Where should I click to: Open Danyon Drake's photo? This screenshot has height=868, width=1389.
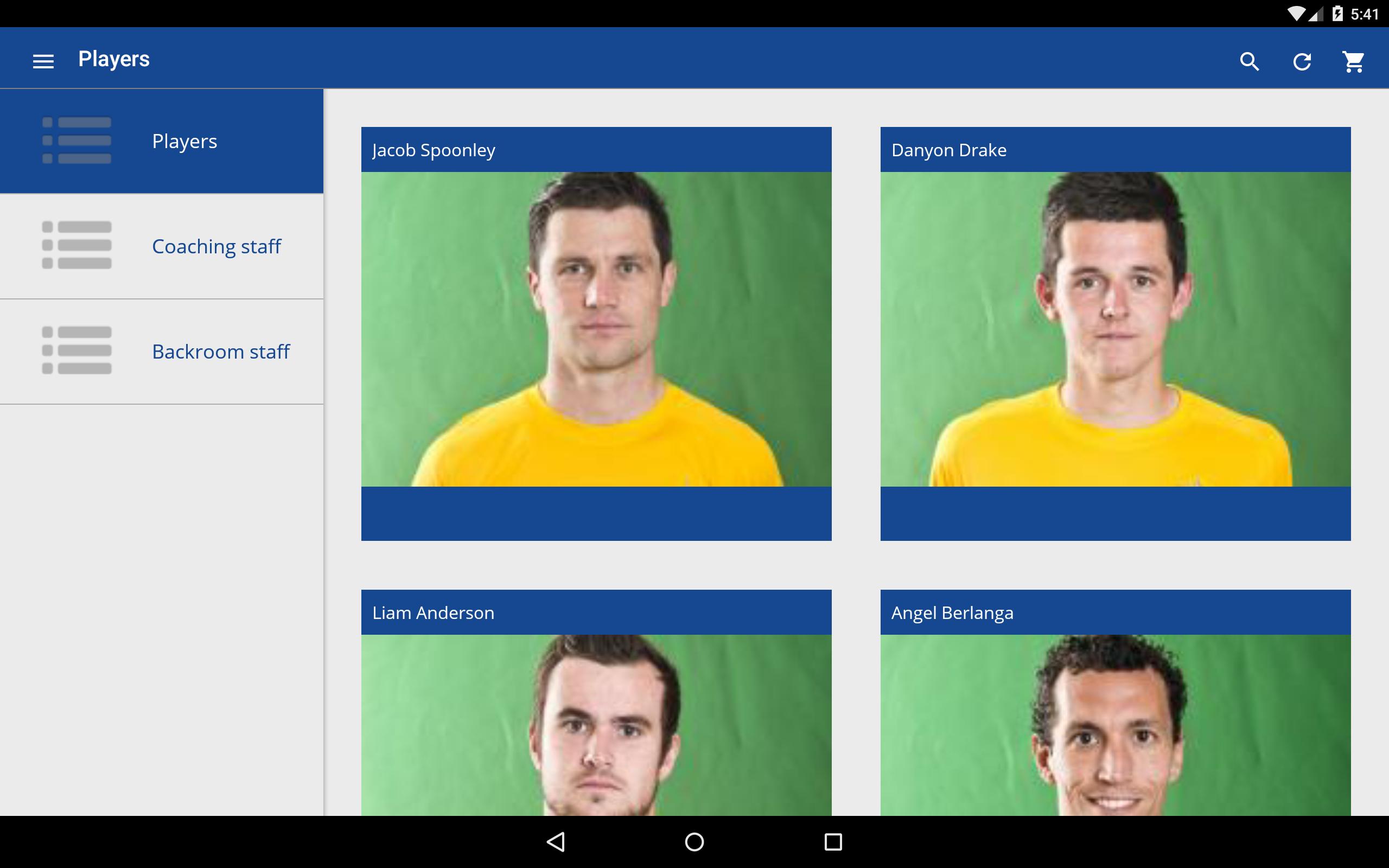(1115, 329)
